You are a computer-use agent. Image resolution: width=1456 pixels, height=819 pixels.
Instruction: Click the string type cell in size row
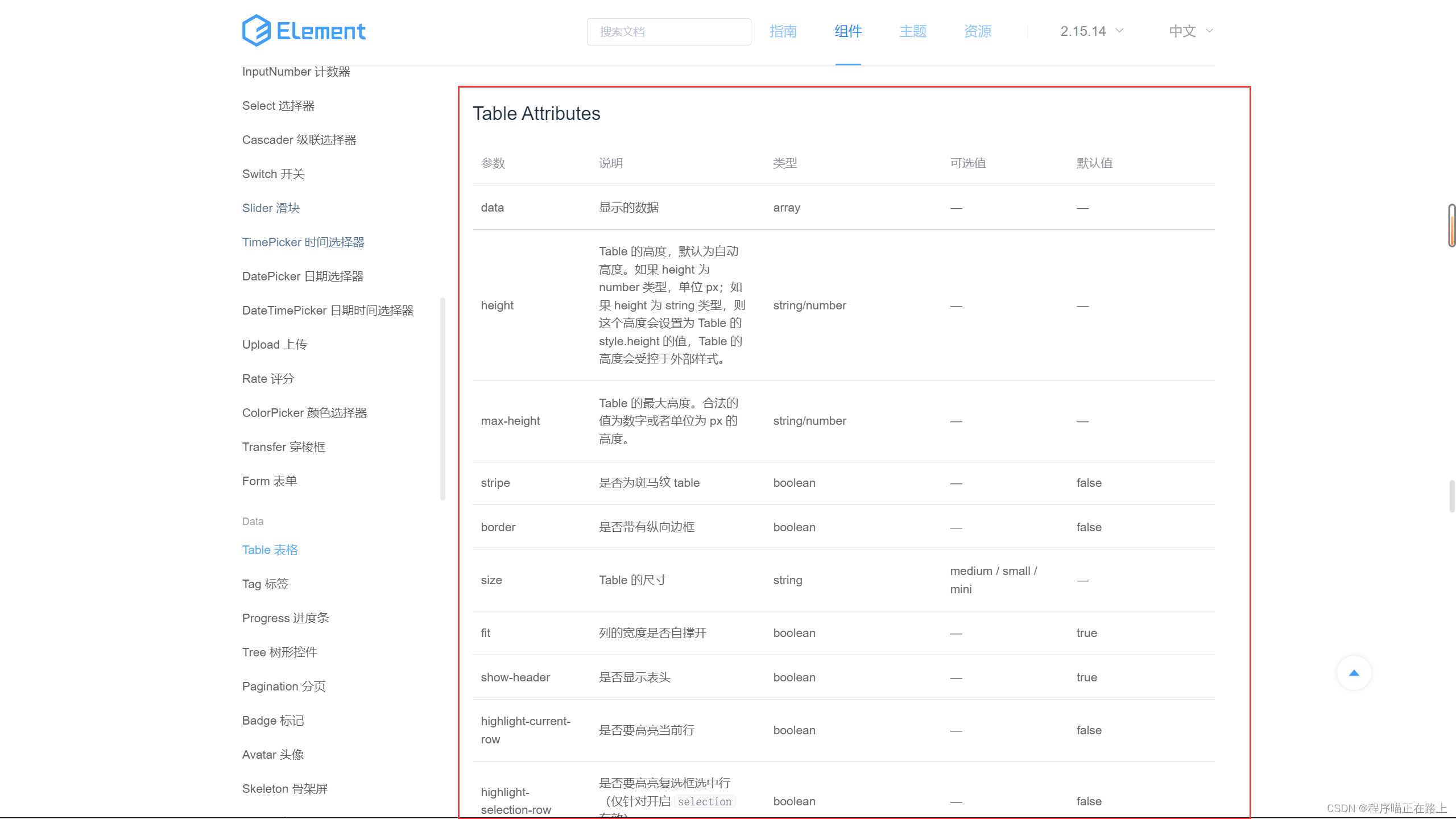pyautogui.click(x=788, y=580)
